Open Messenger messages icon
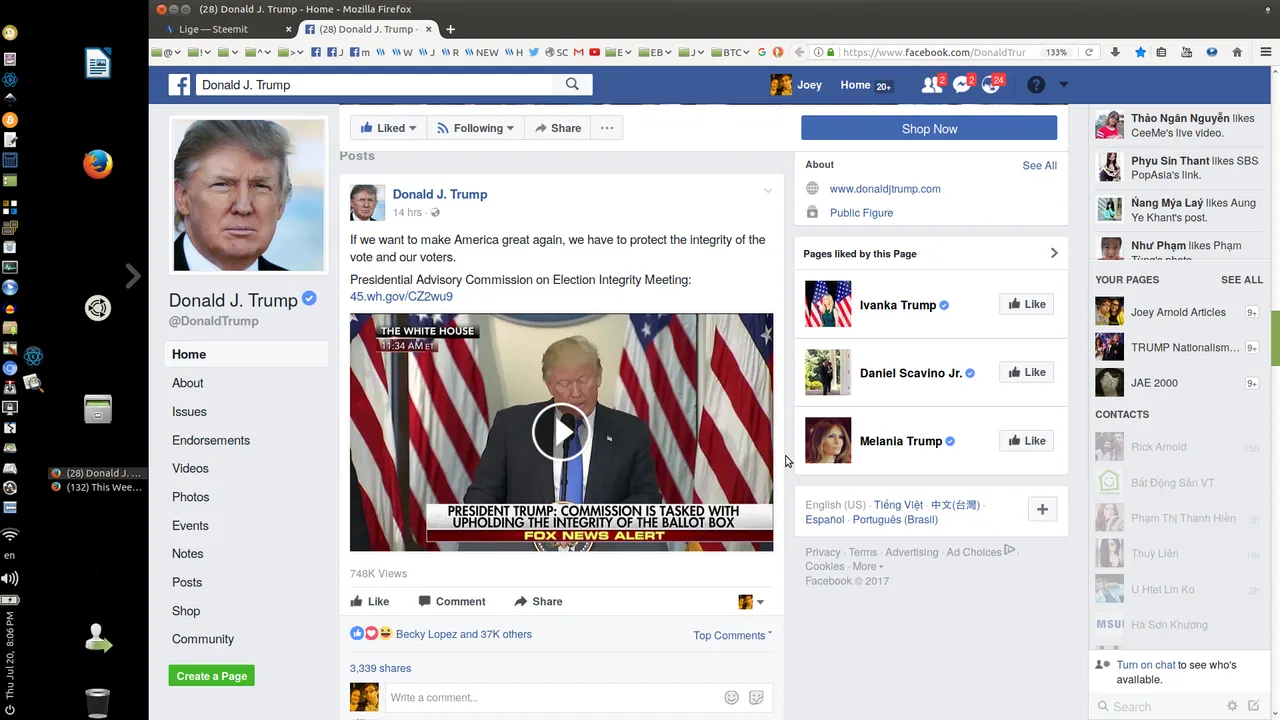The height and width of the screenshot is (720, 1280). [962, 85]
